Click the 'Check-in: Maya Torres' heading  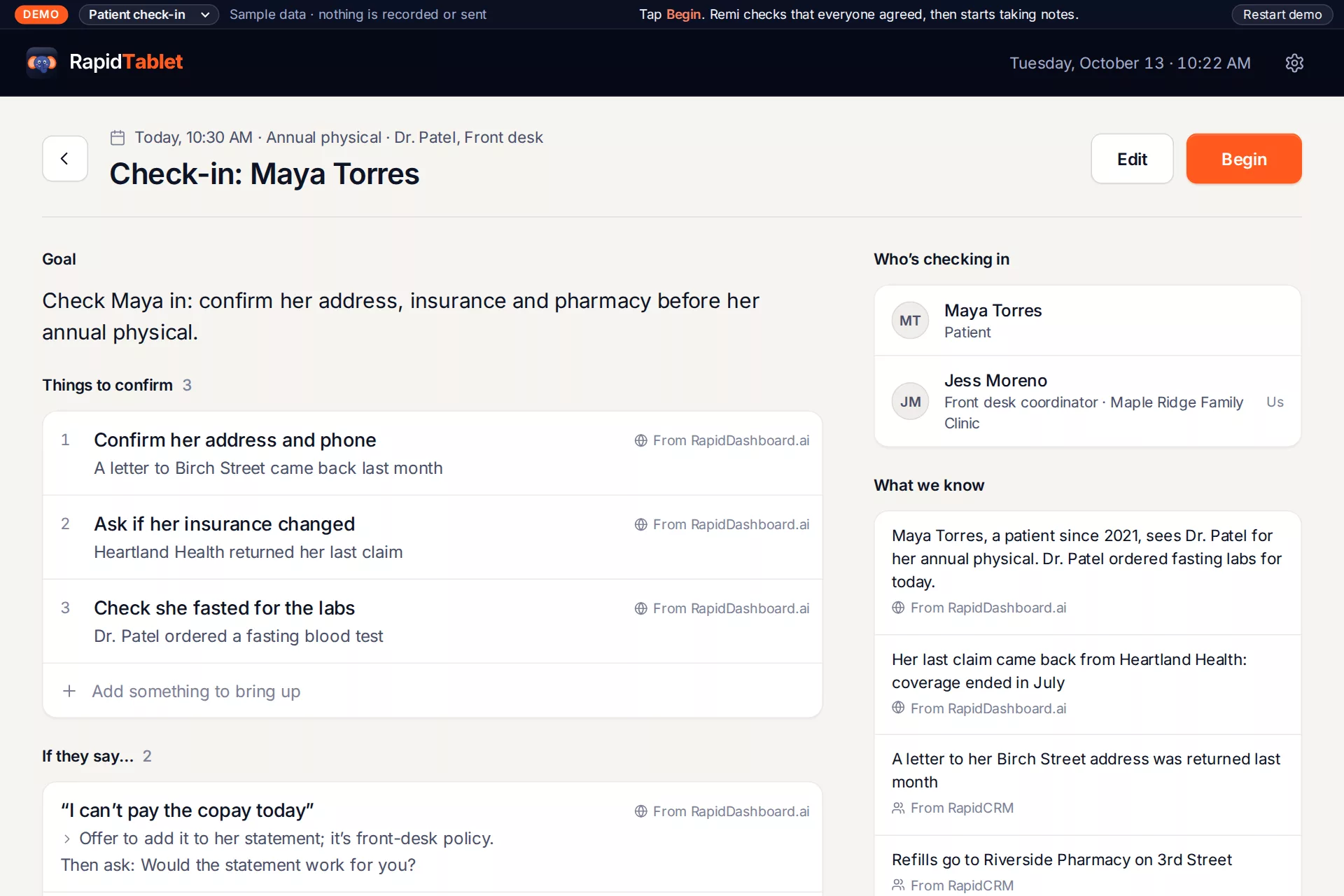coord(265,174)
